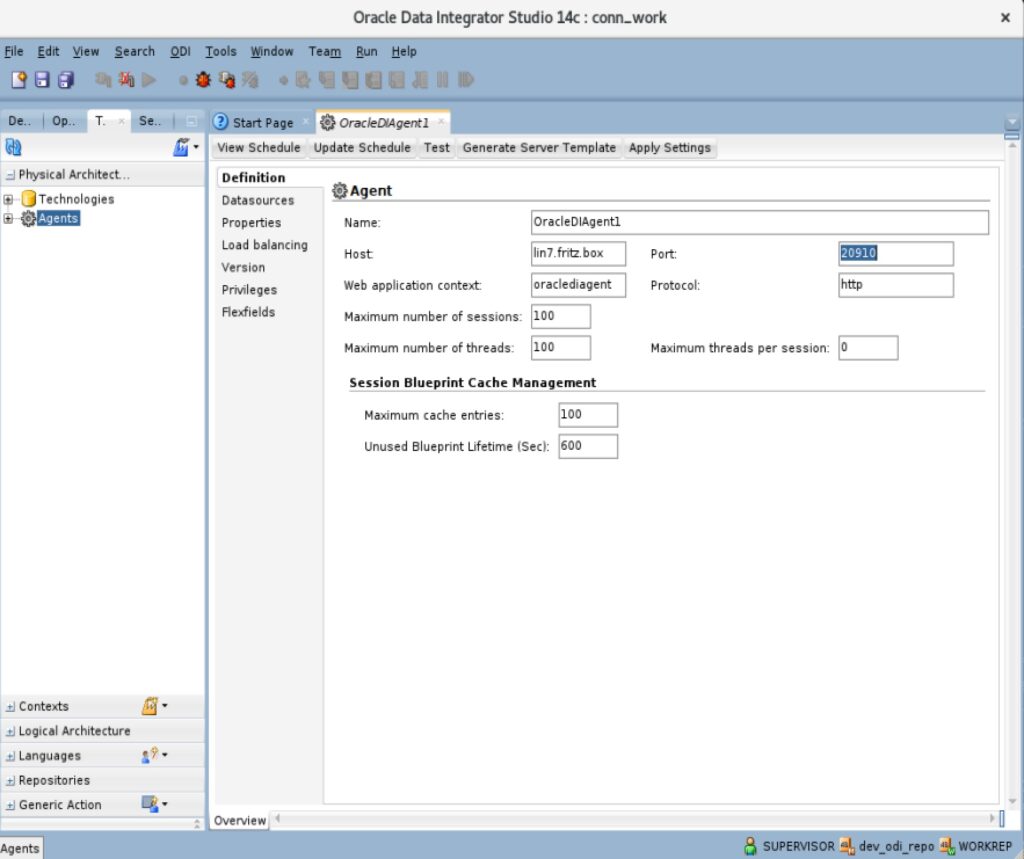Image resolution: width=1024 pixels, height=859 pixels.
Task: Click the greyed-out green Run arrow icon
Action: [x=149, y=80]
